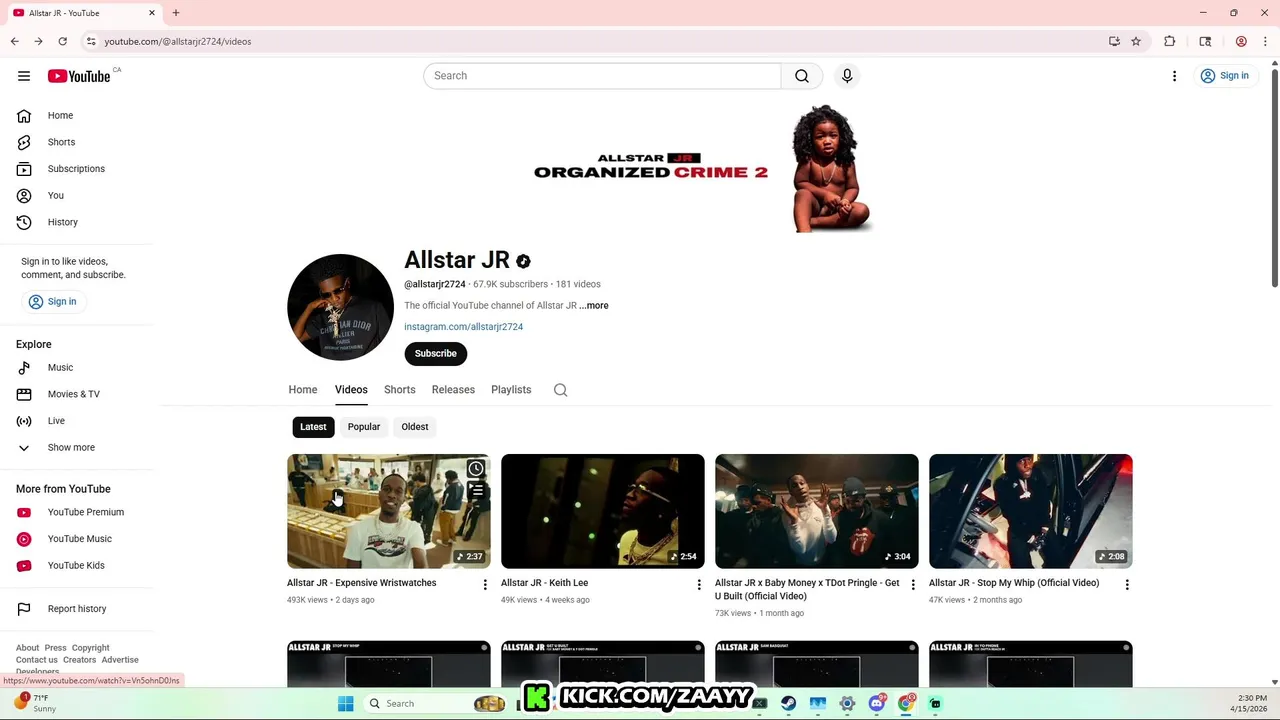Add Expensive Wristwatches to Watch later
The image size is (1280, 720).
(x=476, y=469)
